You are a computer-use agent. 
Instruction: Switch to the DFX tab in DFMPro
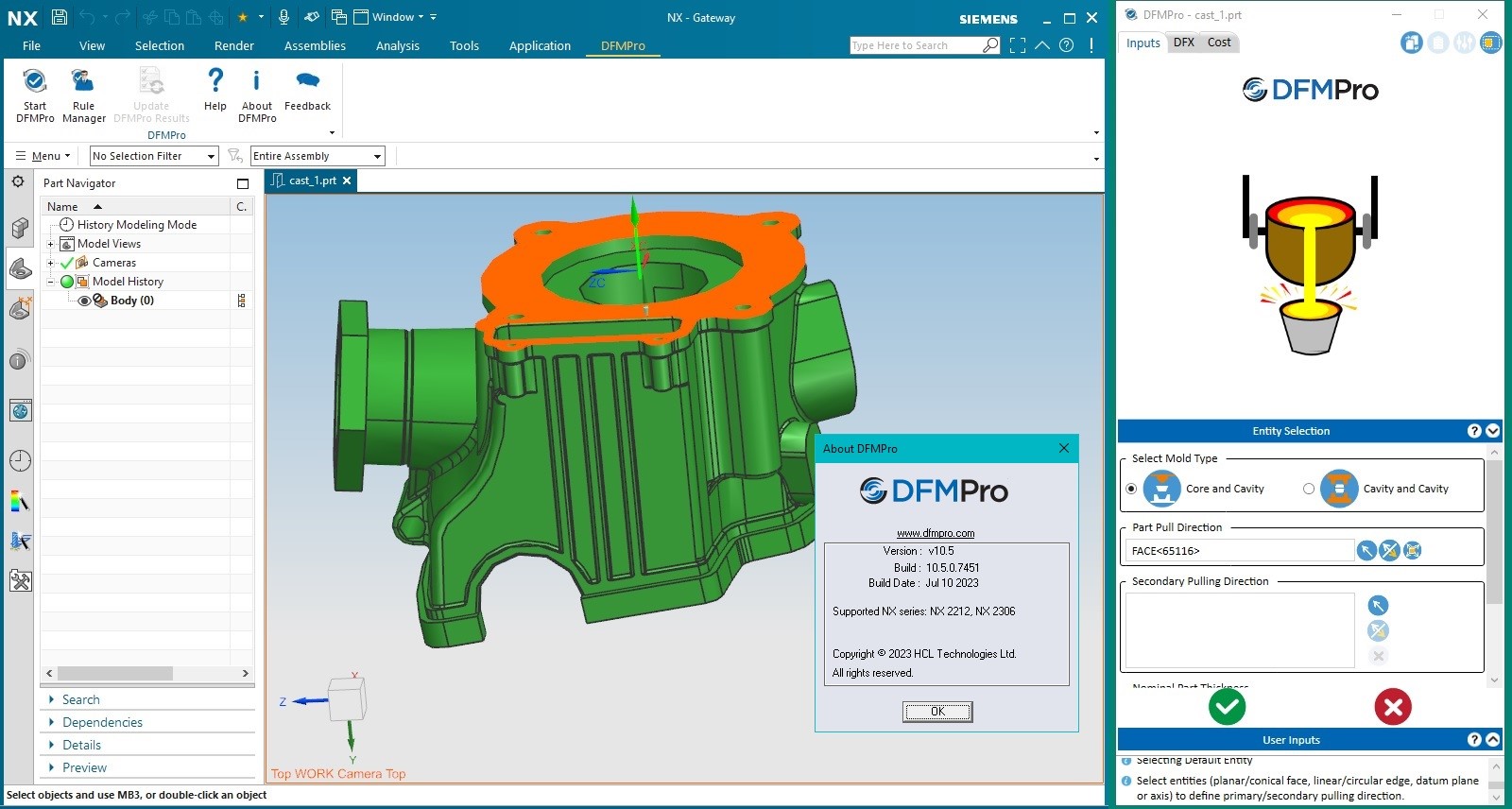point(1184,43)
